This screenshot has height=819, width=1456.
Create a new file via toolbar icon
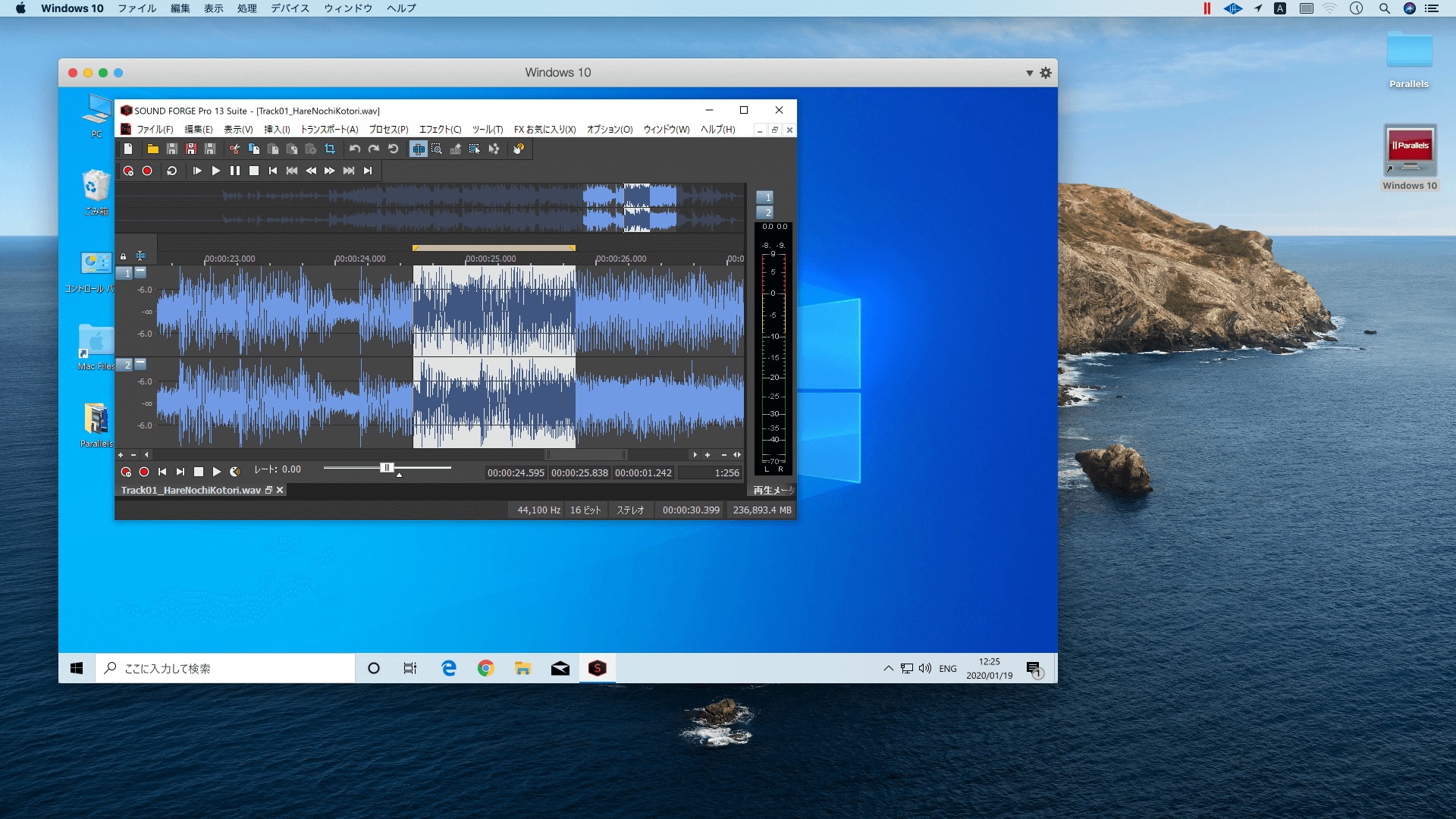[128, 149]
